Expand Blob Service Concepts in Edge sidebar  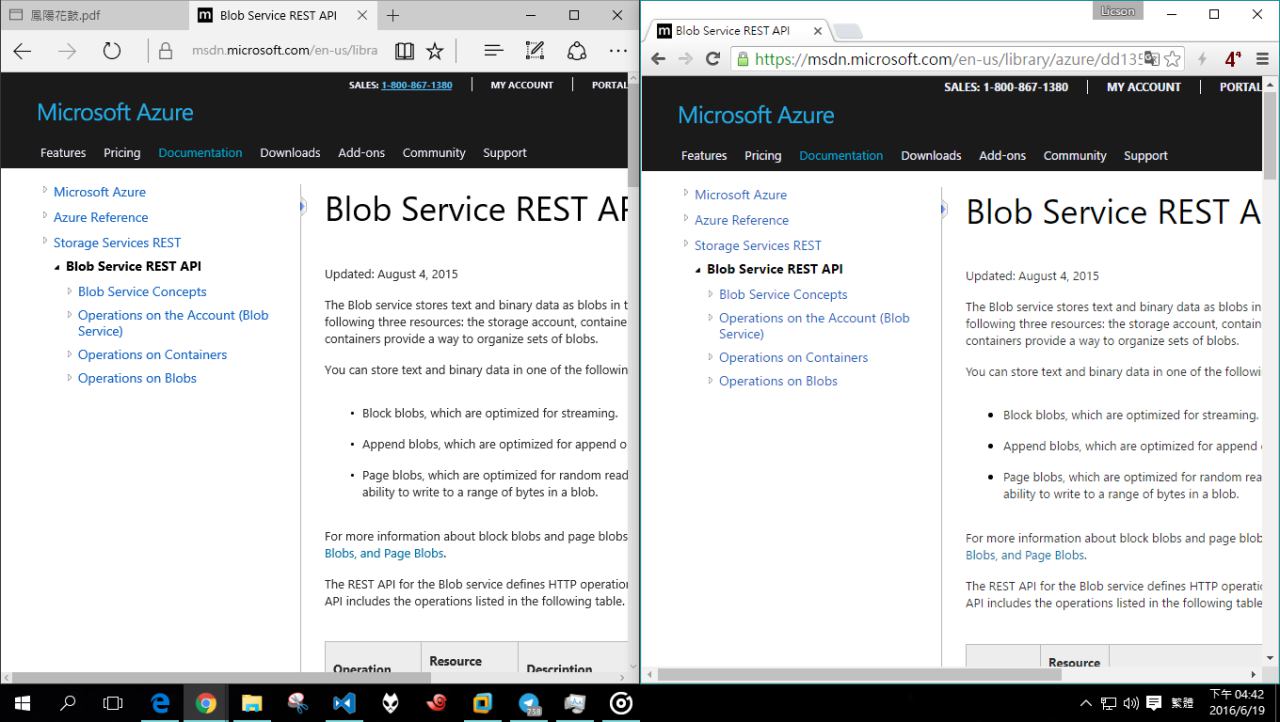point(70,292)
